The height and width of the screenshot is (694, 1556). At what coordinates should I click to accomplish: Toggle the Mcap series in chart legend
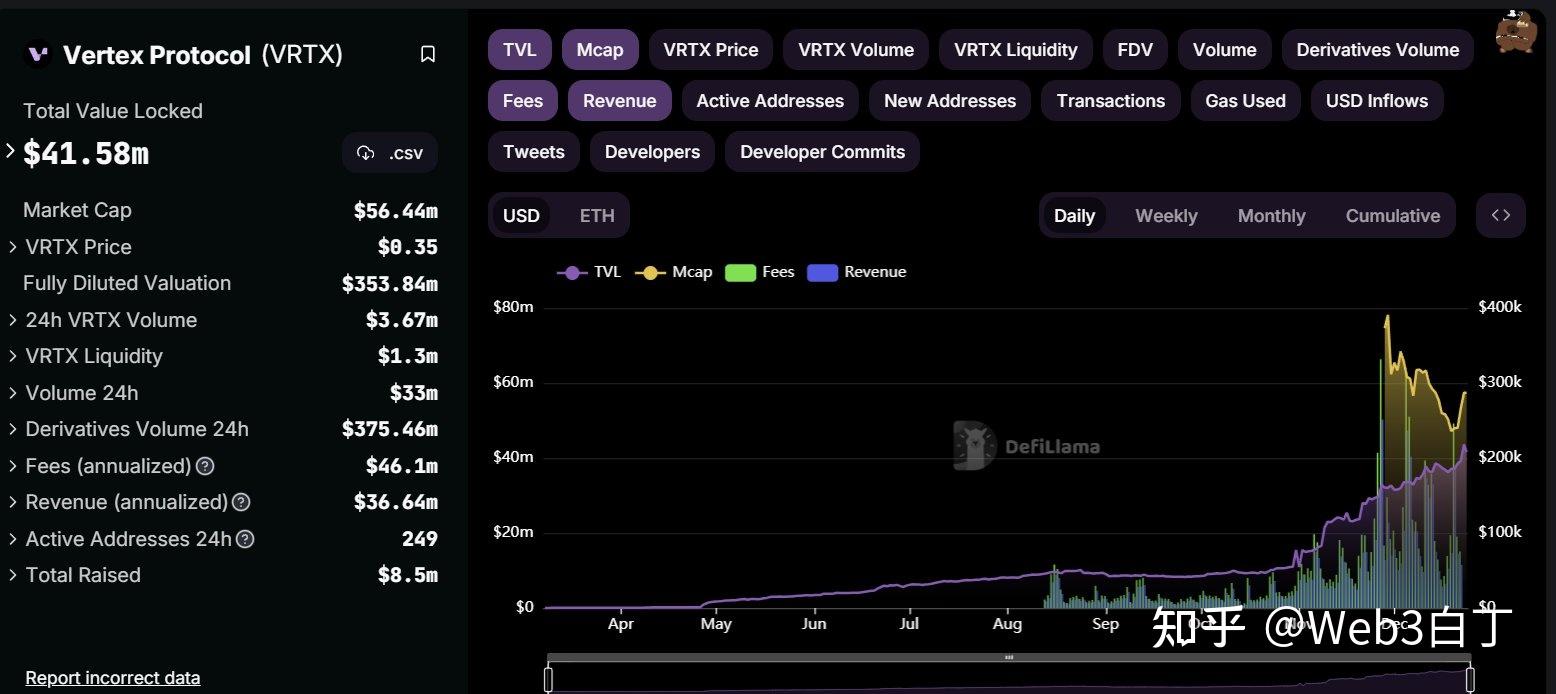tap(674, 272)
